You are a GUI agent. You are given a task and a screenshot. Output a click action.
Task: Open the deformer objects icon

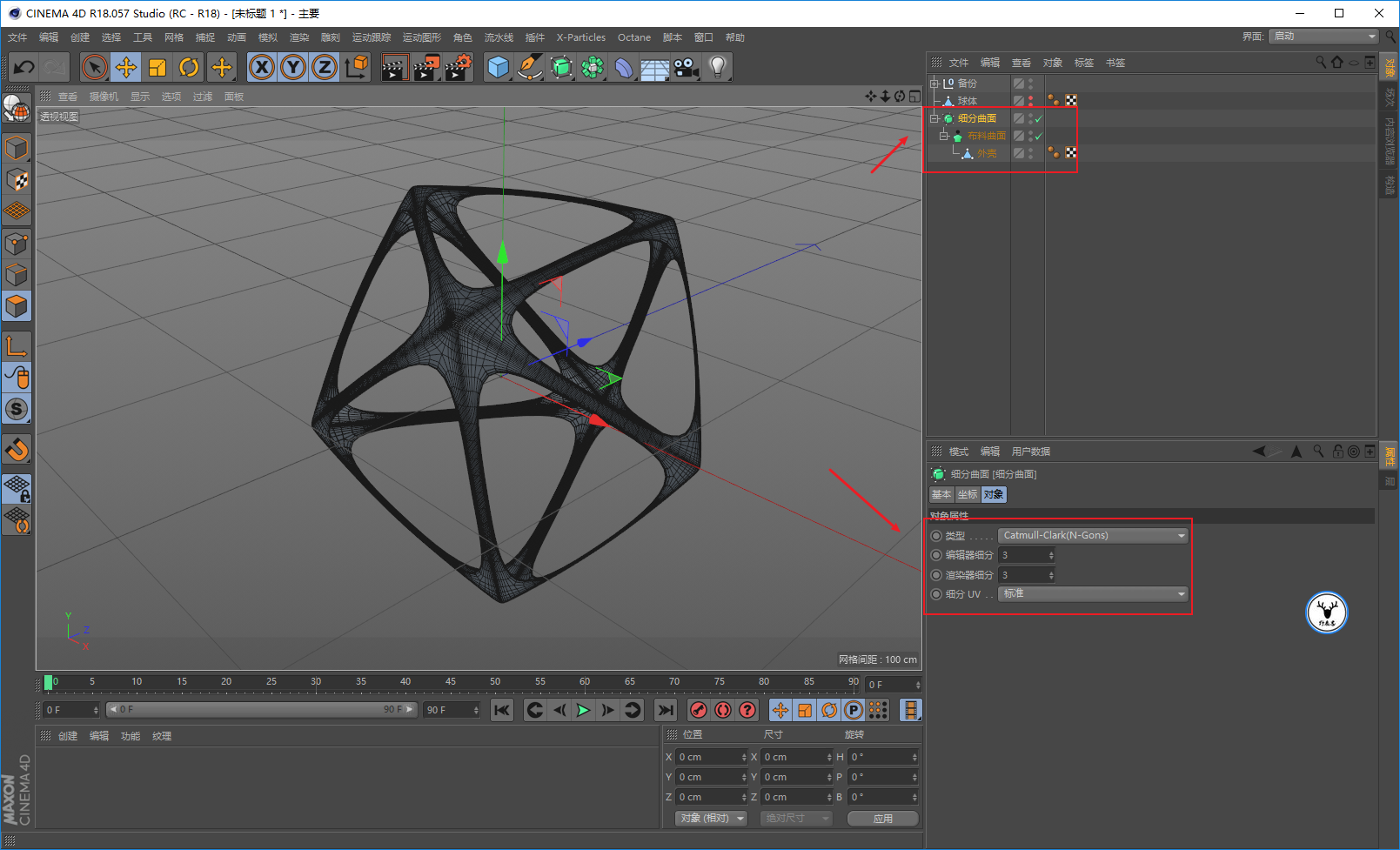click(x=624, y=67)
